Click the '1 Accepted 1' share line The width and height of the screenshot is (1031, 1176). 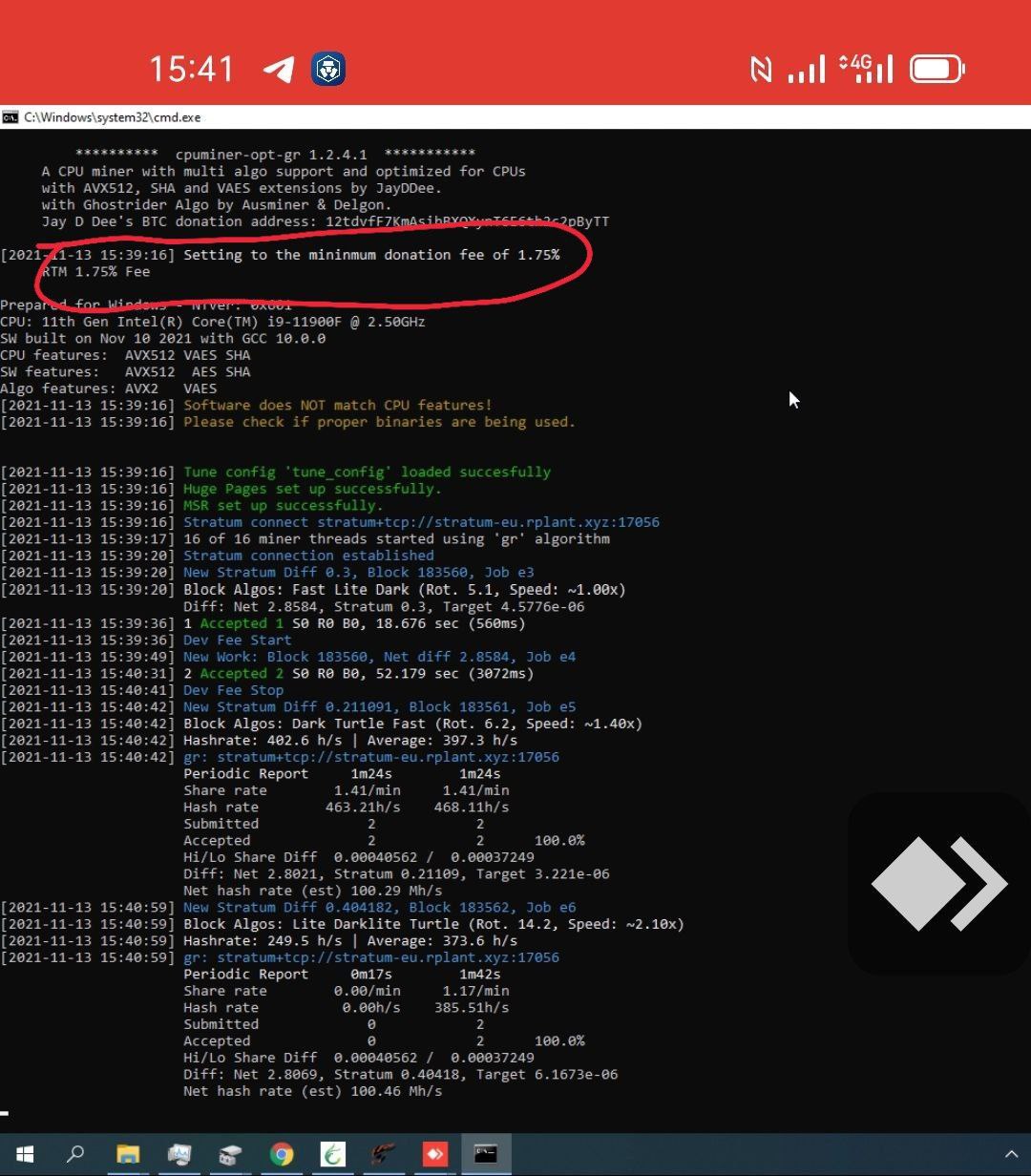coord(263,623)
